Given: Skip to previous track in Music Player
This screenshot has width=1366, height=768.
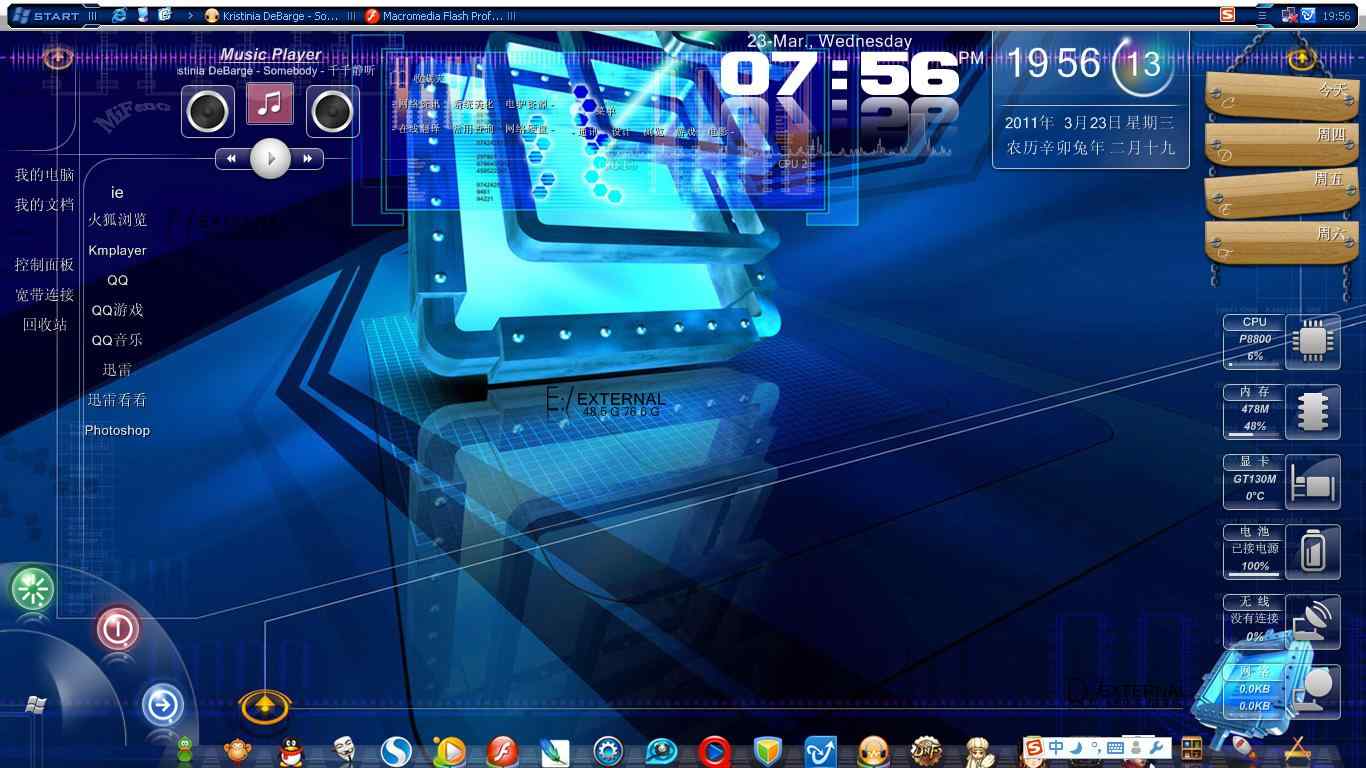Looking at the screenshot, I should (232, 158).
